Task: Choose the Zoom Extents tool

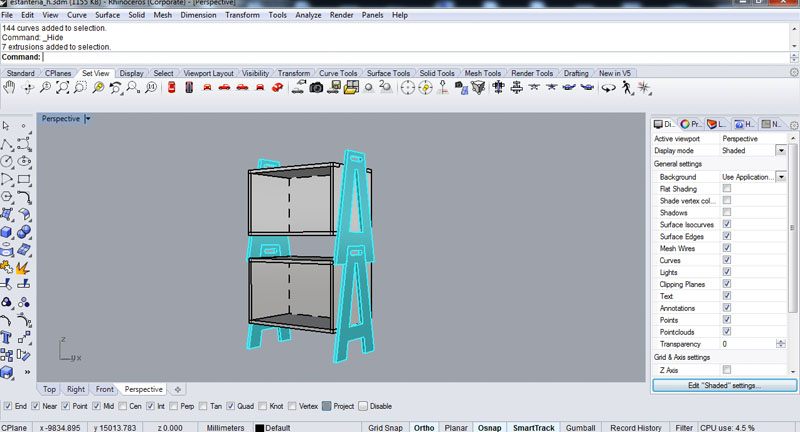Action: coord(63,88)
